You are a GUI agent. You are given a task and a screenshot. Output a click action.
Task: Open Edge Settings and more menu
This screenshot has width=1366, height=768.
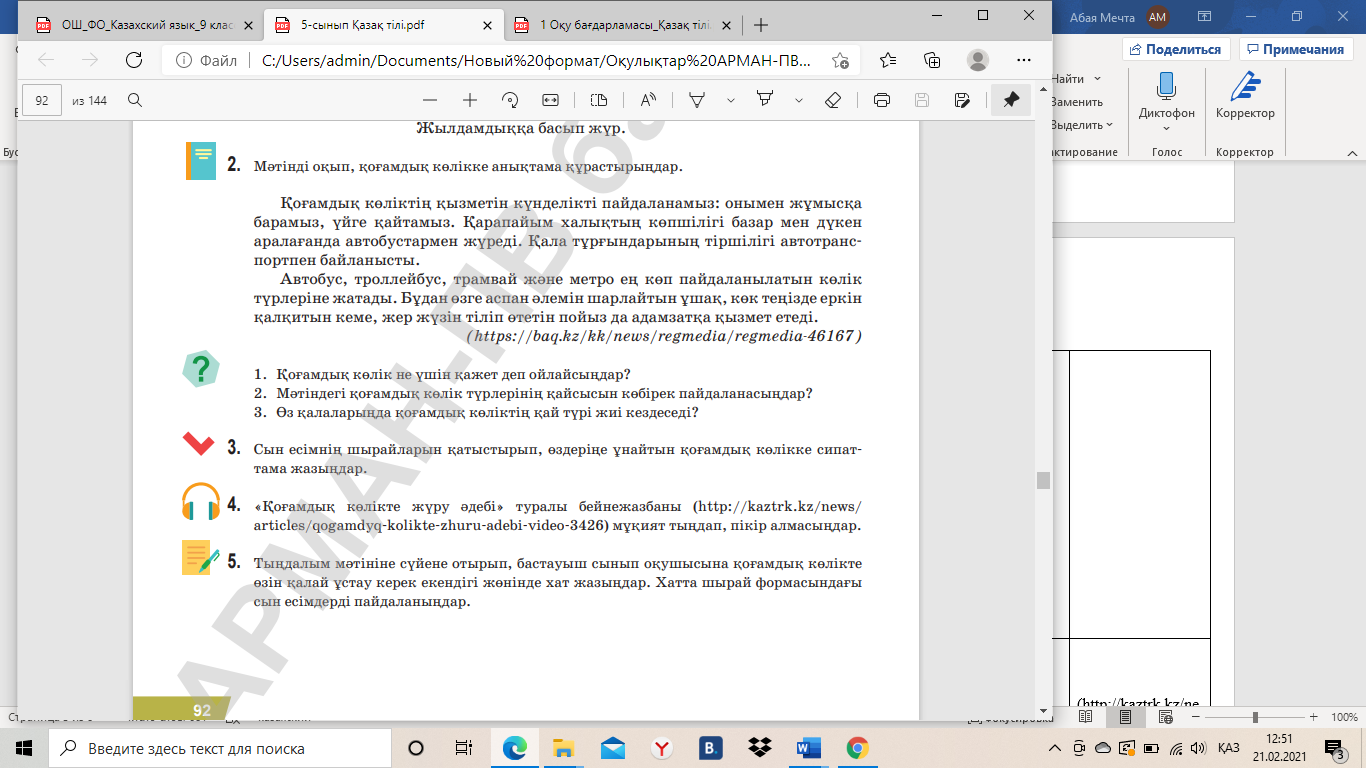click(1024, 60)
